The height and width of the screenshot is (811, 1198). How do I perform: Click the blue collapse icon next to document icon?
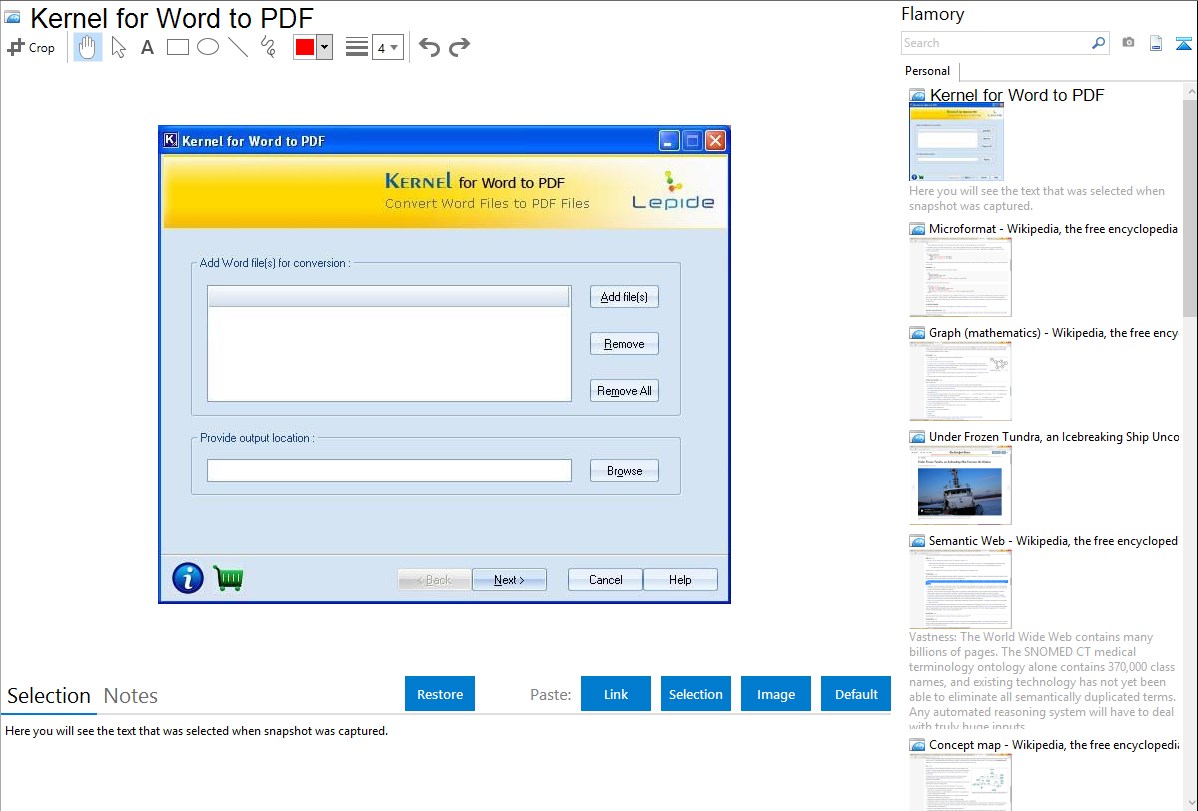[x=1183, y=43]
